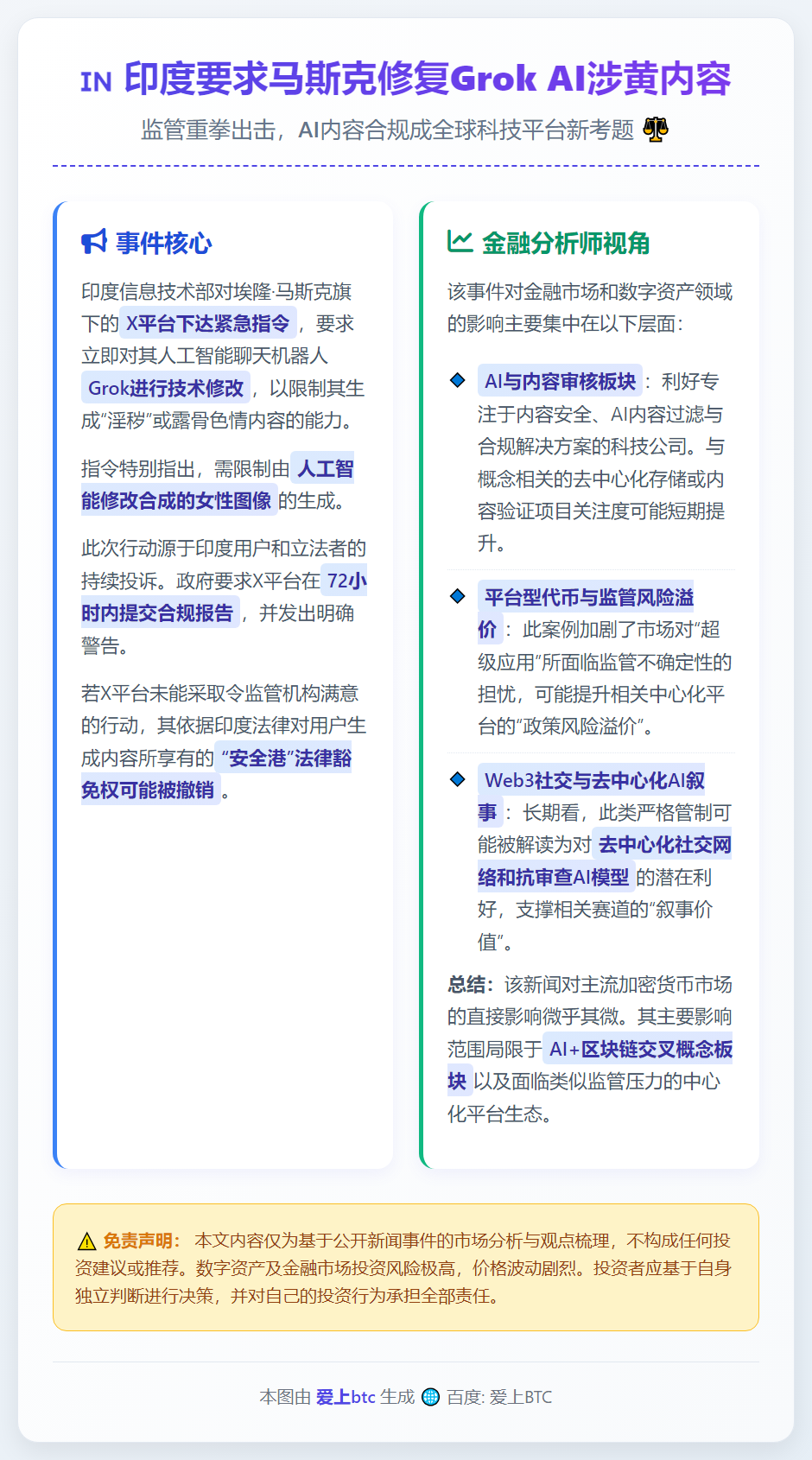Image resolution: width=812 pixels, height=1460 pixels.
Task: Click the IN flag label in the title
Action: pos(96,82)
